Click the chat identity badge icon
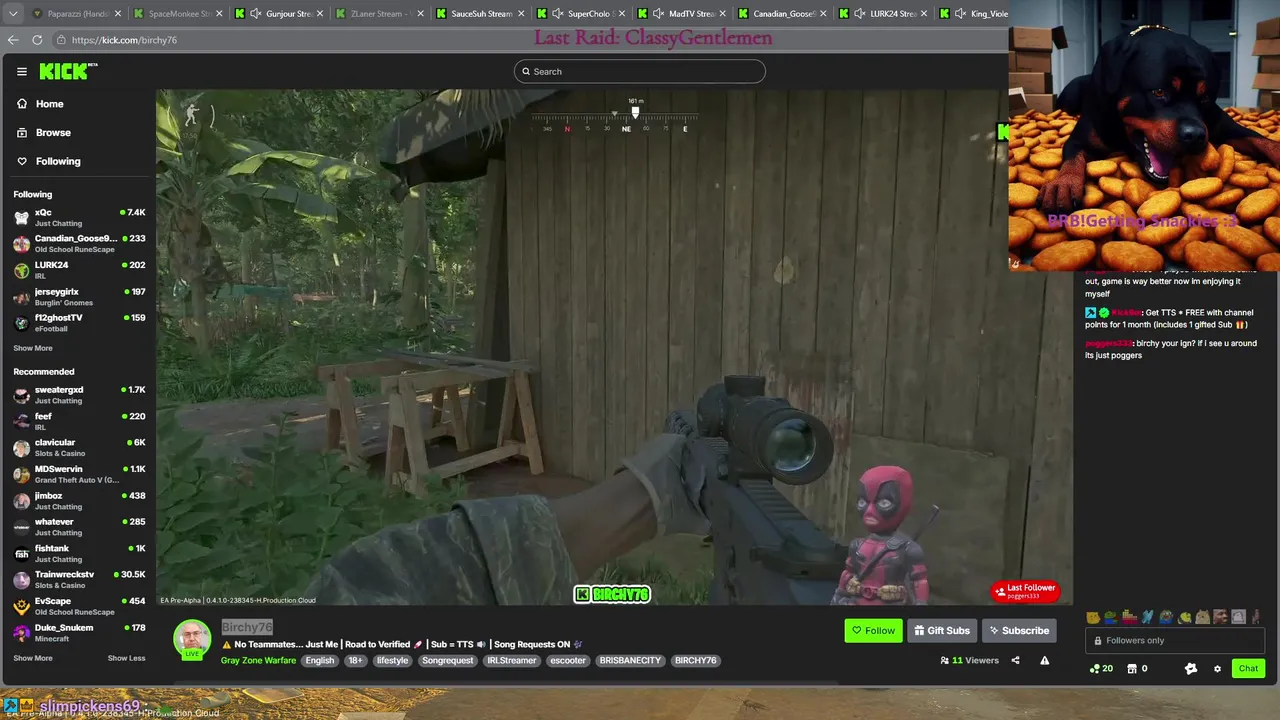Viewport: 1280px width, 720px height. [1190, 669]
